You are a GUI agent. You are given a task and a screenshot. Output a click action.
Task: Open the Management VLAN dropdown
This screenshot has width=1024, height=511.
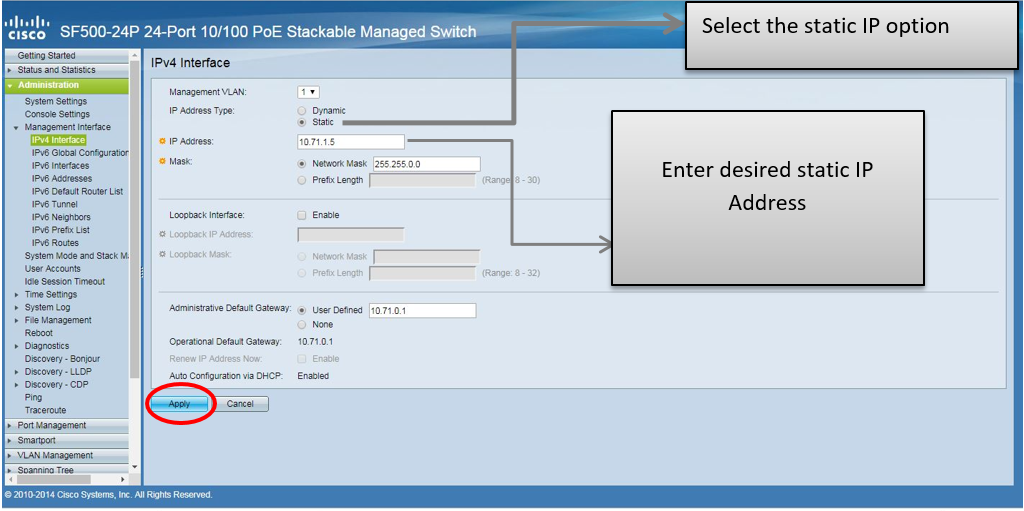[x=308, y=92]
